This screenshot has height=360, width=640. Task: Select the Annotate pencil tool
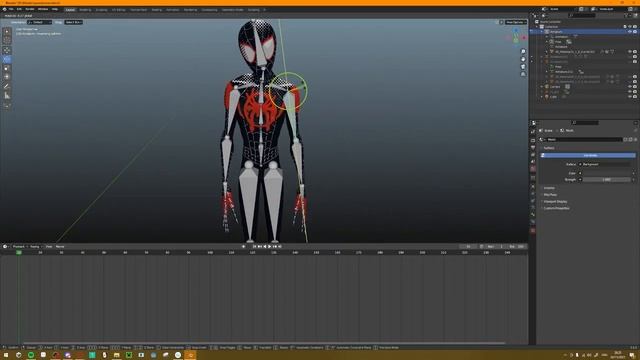7,86
